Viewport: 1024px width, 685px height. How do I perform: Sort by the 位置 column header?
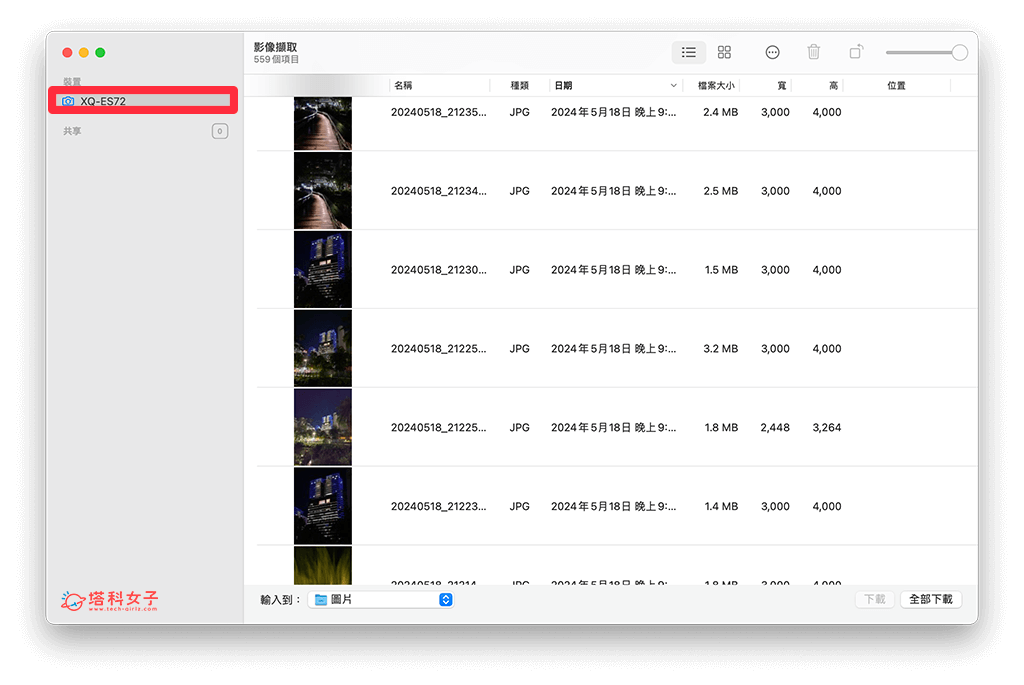[x=896, y=86]
